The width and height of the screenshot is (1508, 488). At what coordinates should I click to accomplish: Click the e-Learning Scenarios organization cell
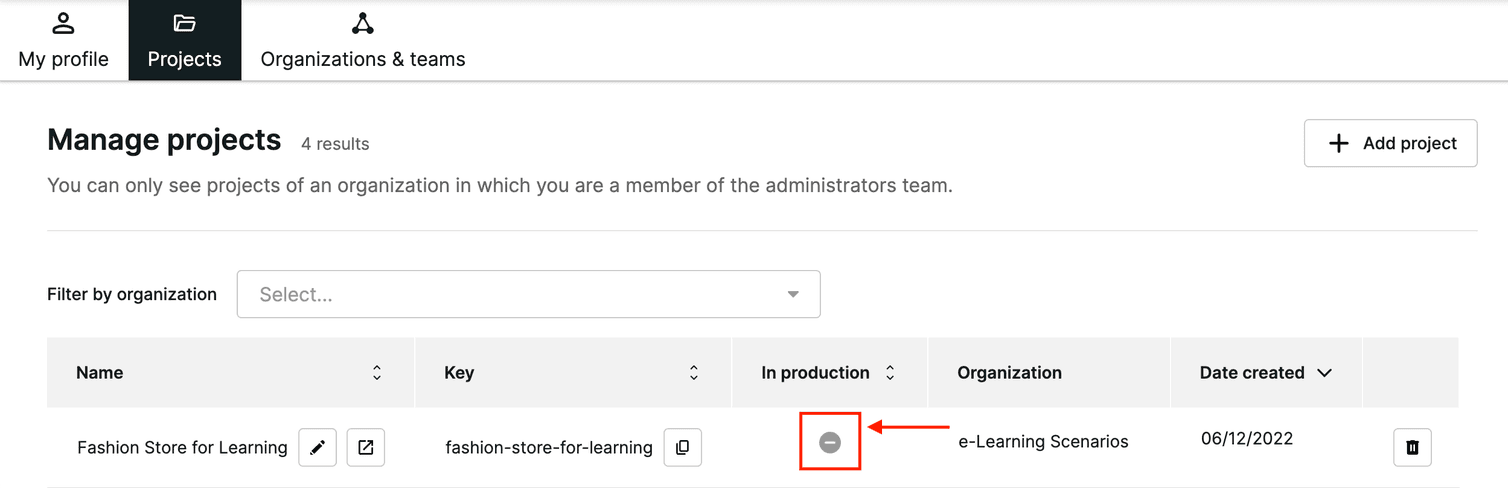pyautogui.click(x=1043, y=441)
